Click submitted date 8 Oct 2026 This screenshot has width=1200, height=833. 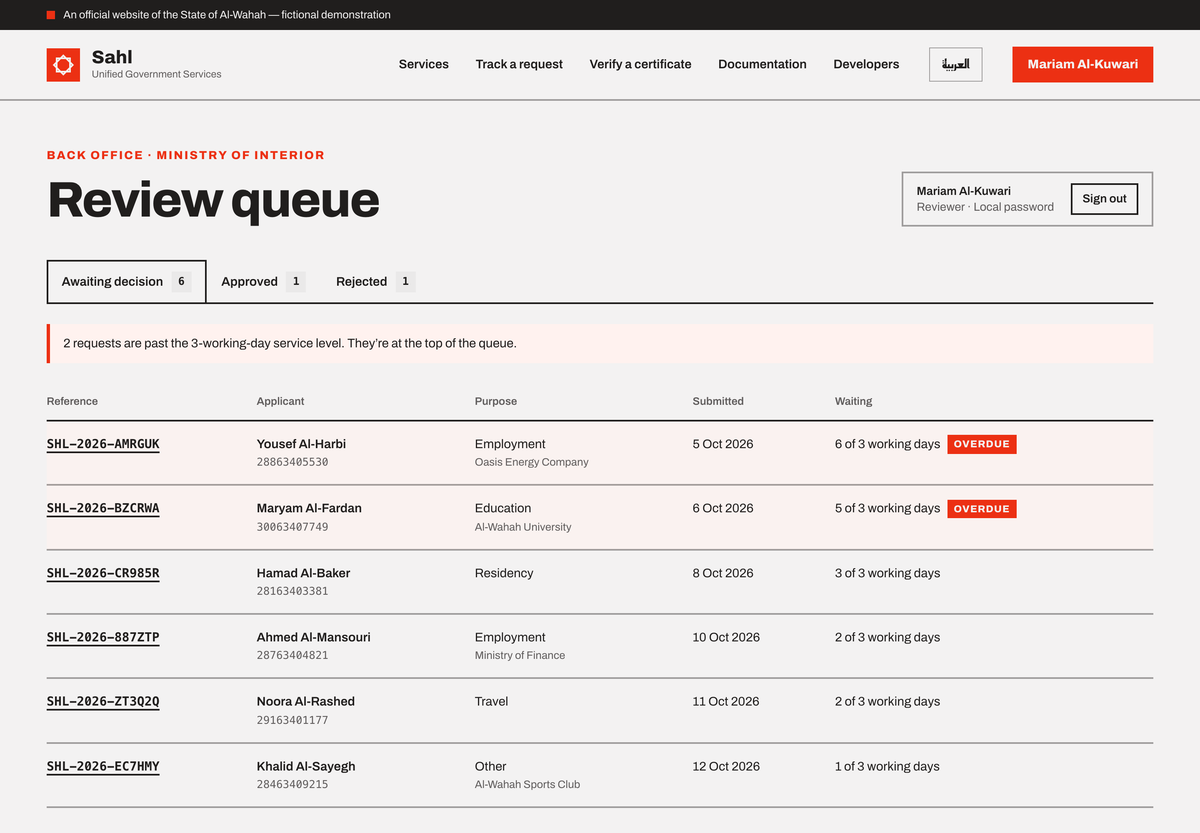(723, 573)
